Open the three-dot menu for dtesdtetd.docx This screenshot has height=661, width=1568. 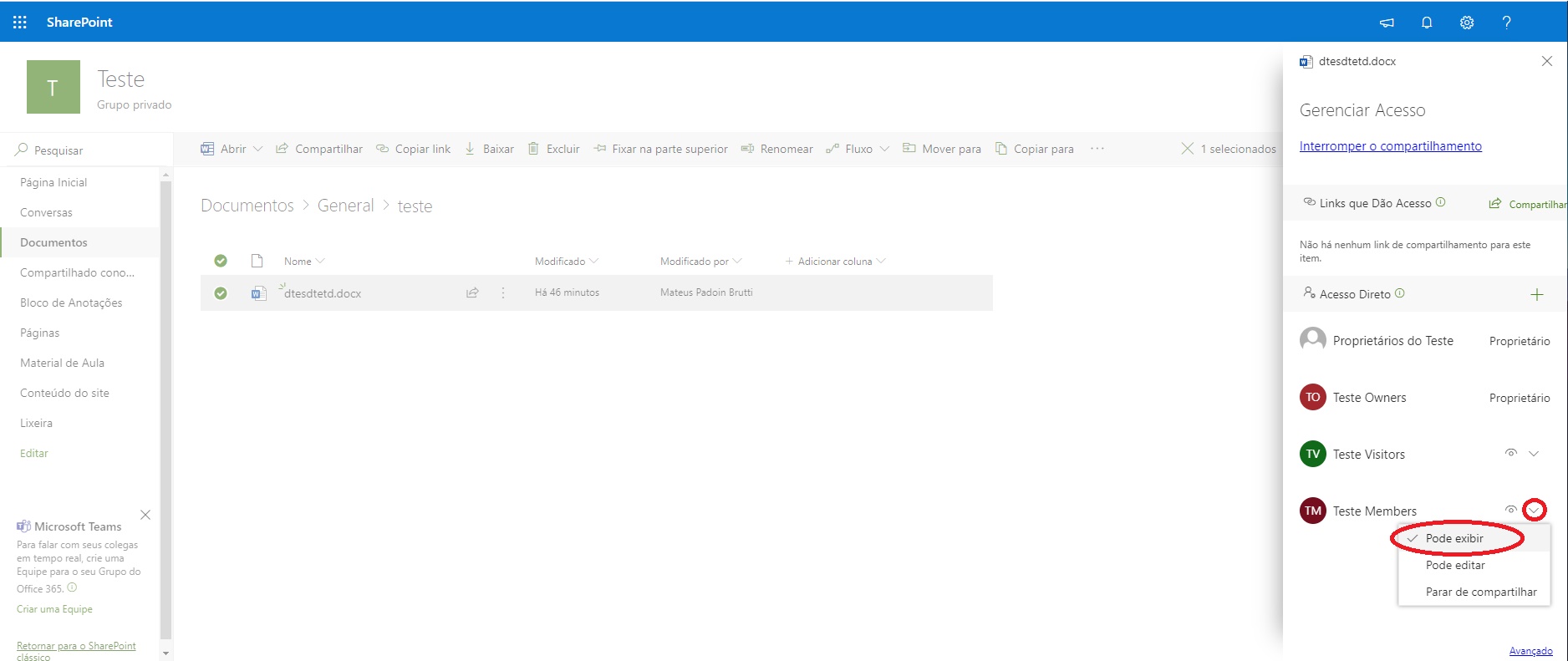coord(503,293)
